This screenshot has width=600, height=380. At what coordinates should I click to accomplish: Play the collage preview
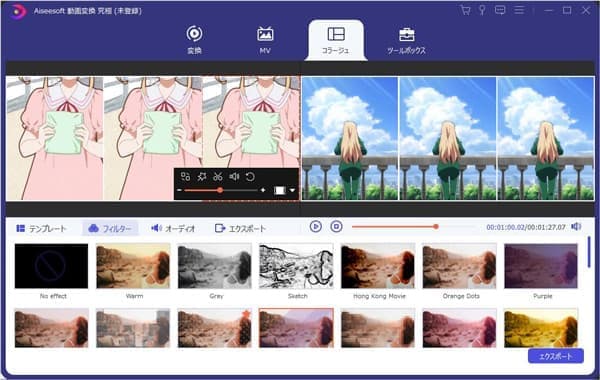(316, 227)
